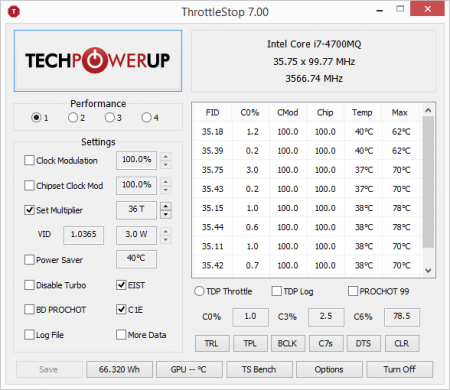Click the monitoring table scrollbar thumb

tap(428, 182)
